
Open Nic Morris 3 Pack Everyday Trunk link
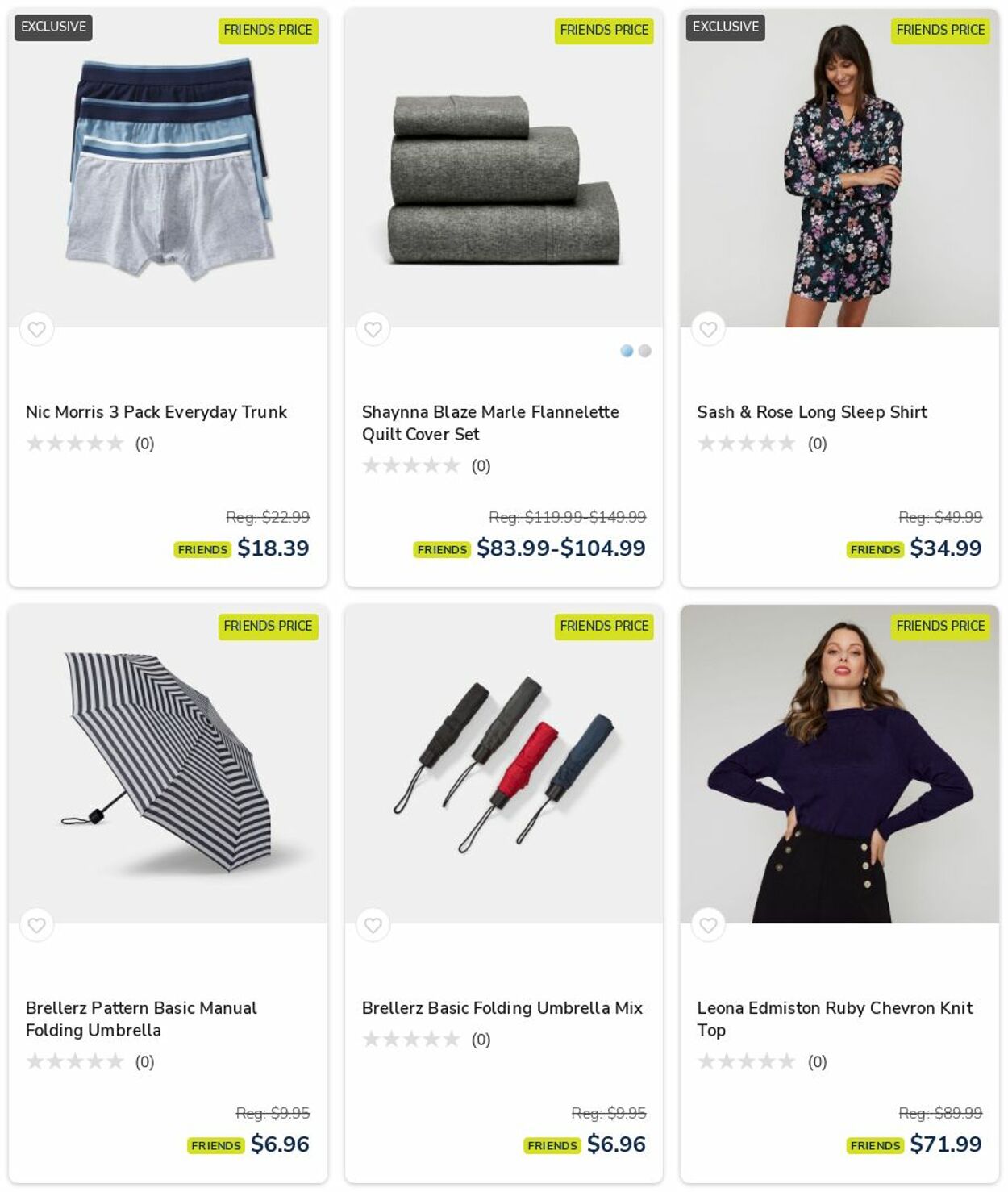[x=156, y=412]
